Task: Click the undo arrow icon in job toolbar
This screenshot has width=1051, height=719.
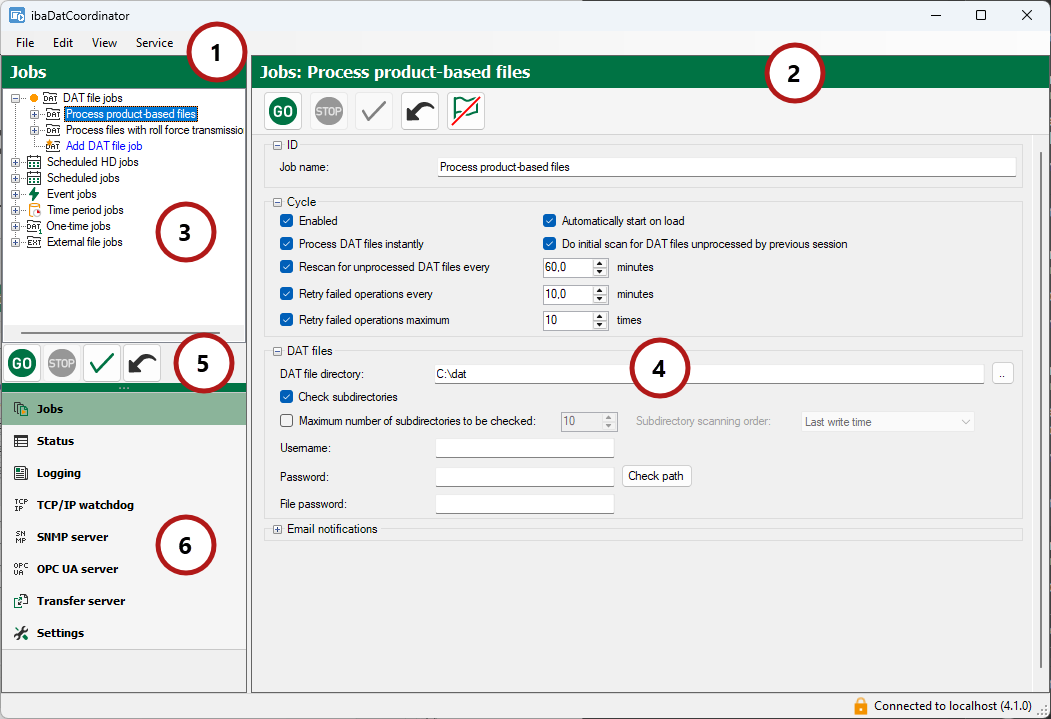Action: pos(420,111)
